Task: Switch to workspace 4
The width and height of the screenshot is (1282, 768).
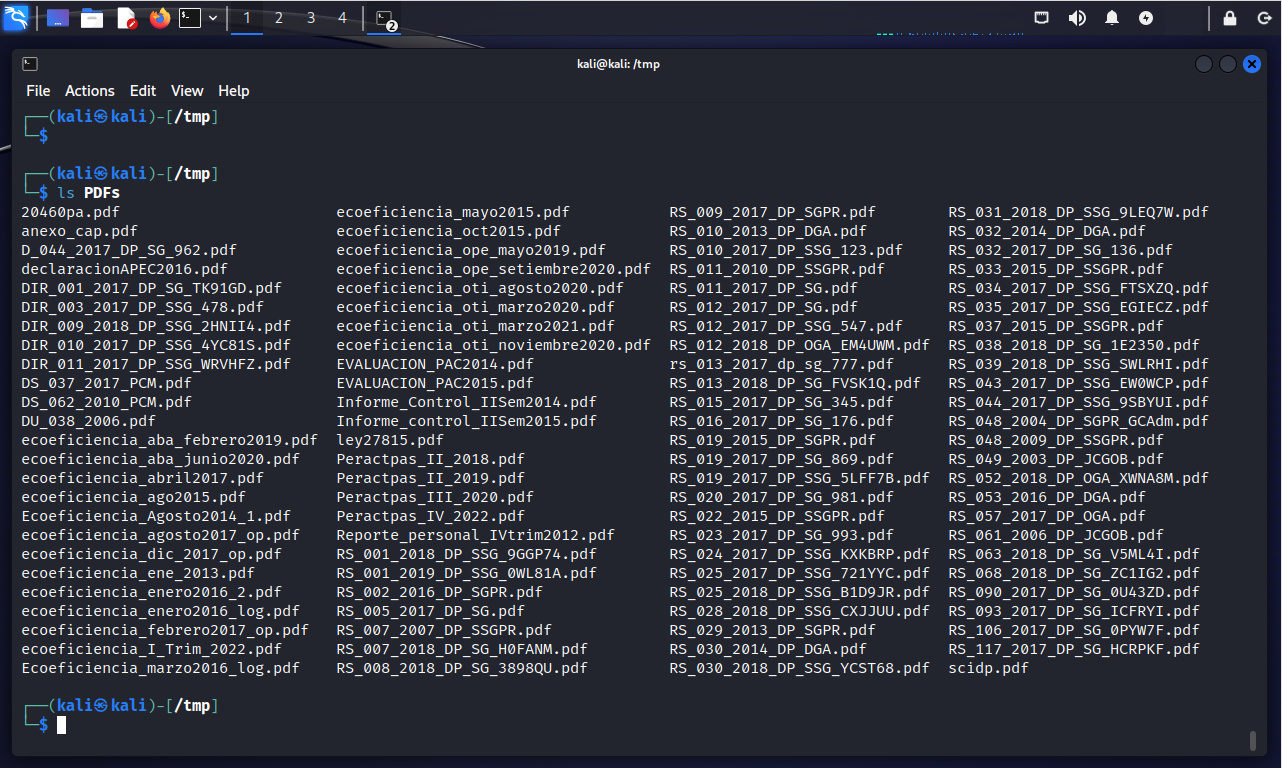Action: point(342,18)
